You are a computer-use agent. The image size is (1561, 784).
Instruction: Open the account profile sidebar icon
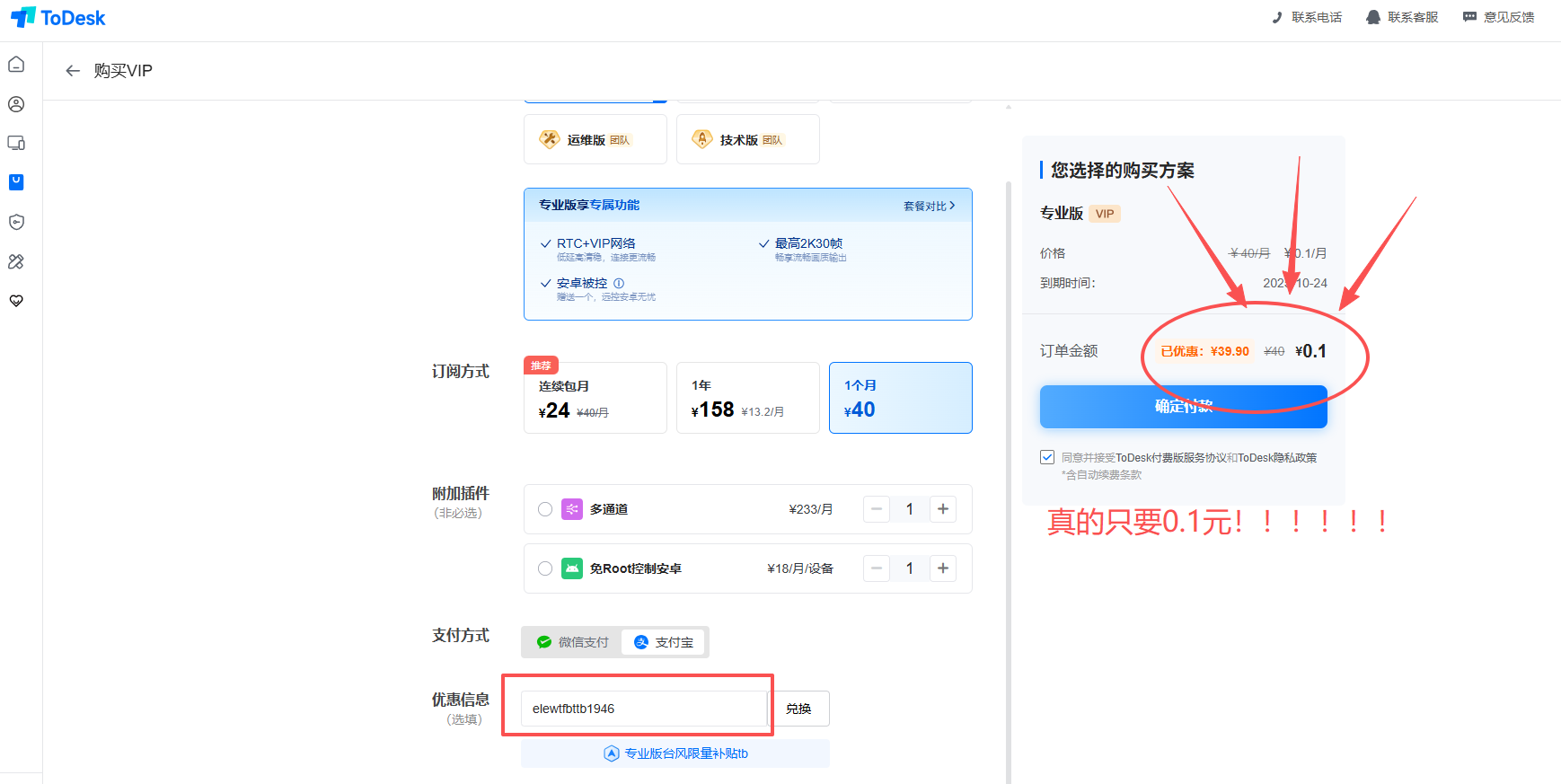(x=16, y=104)
